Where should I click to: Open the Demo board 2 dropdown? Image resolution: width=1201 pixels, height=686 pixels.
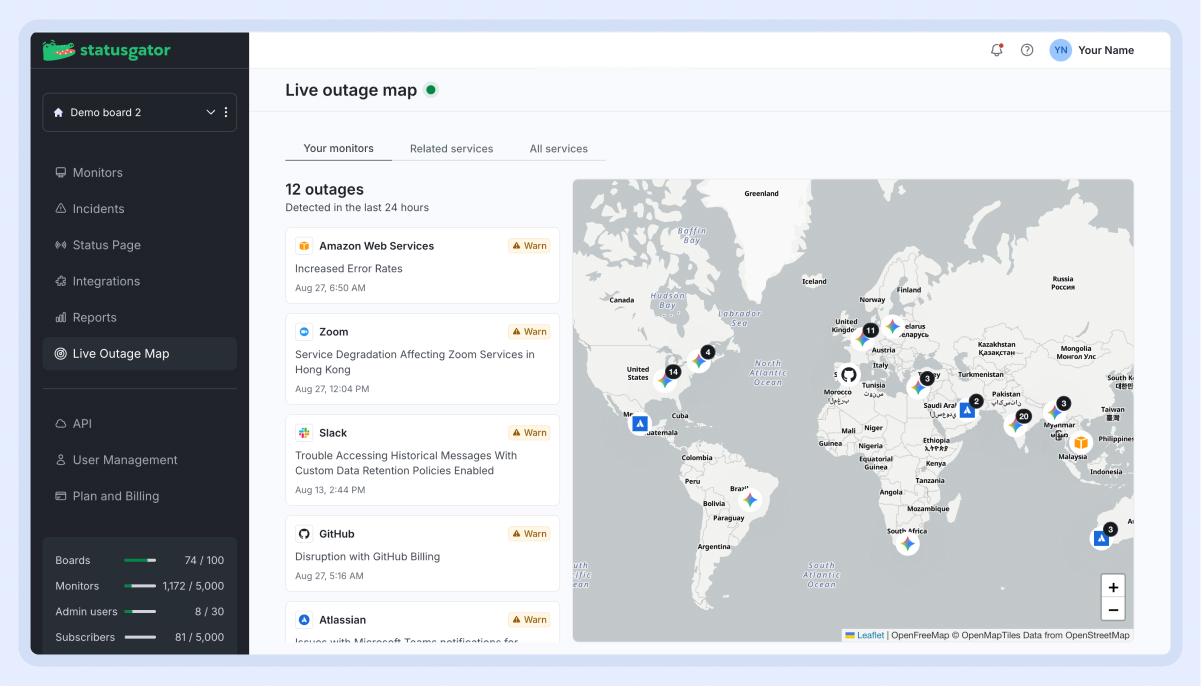[140, 112]
